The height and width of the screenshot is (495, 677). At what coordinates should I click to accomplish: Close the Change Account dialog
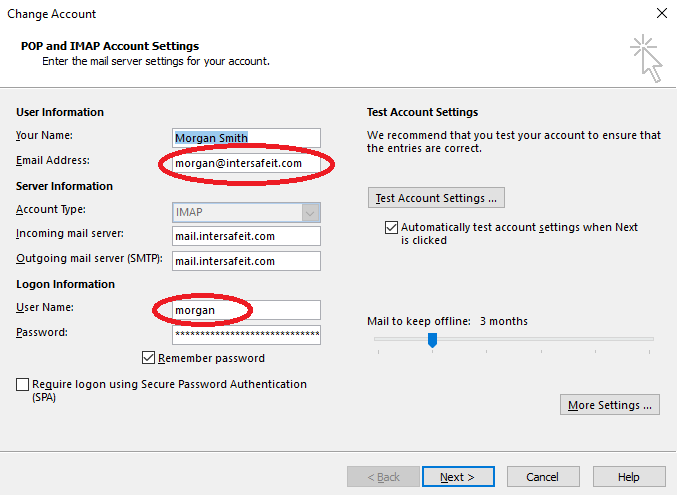pos(661,13)
